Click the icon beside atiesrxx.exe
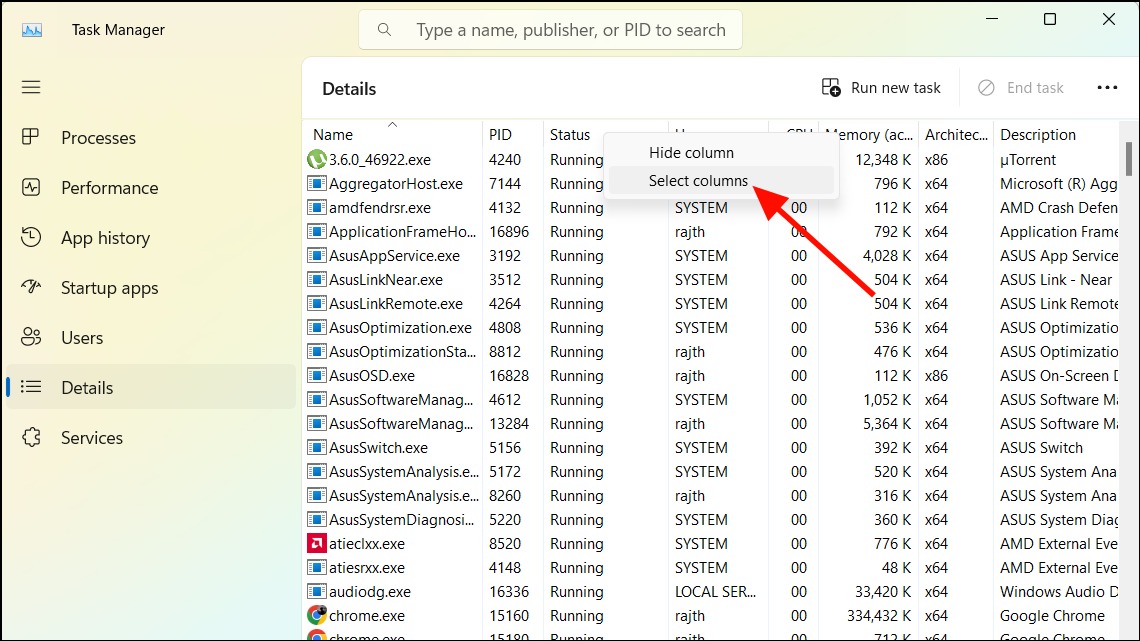This screenshot has width=1140, height=641. [316, 567]
